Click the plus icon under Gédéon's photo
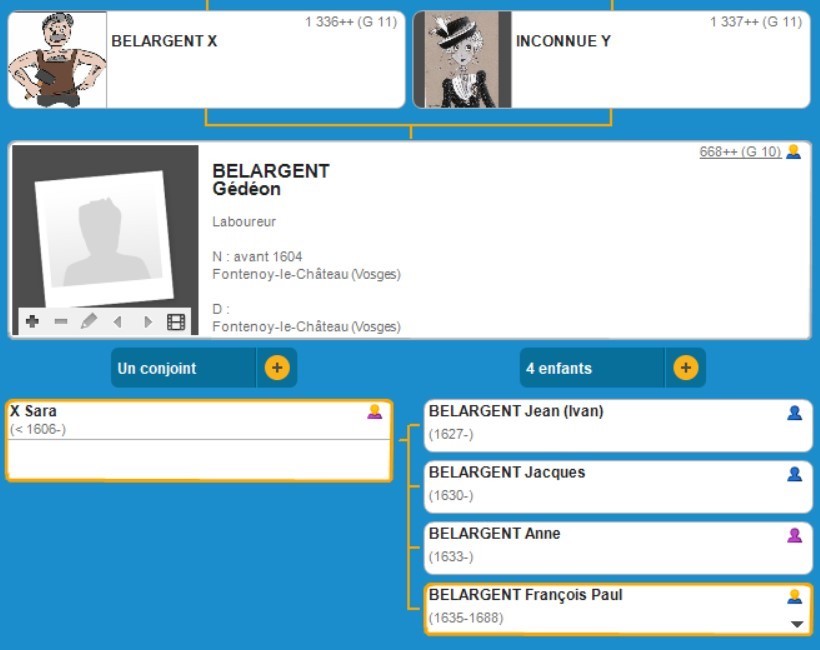Viewport: 820px width, 650px height. tap(32, 321)
